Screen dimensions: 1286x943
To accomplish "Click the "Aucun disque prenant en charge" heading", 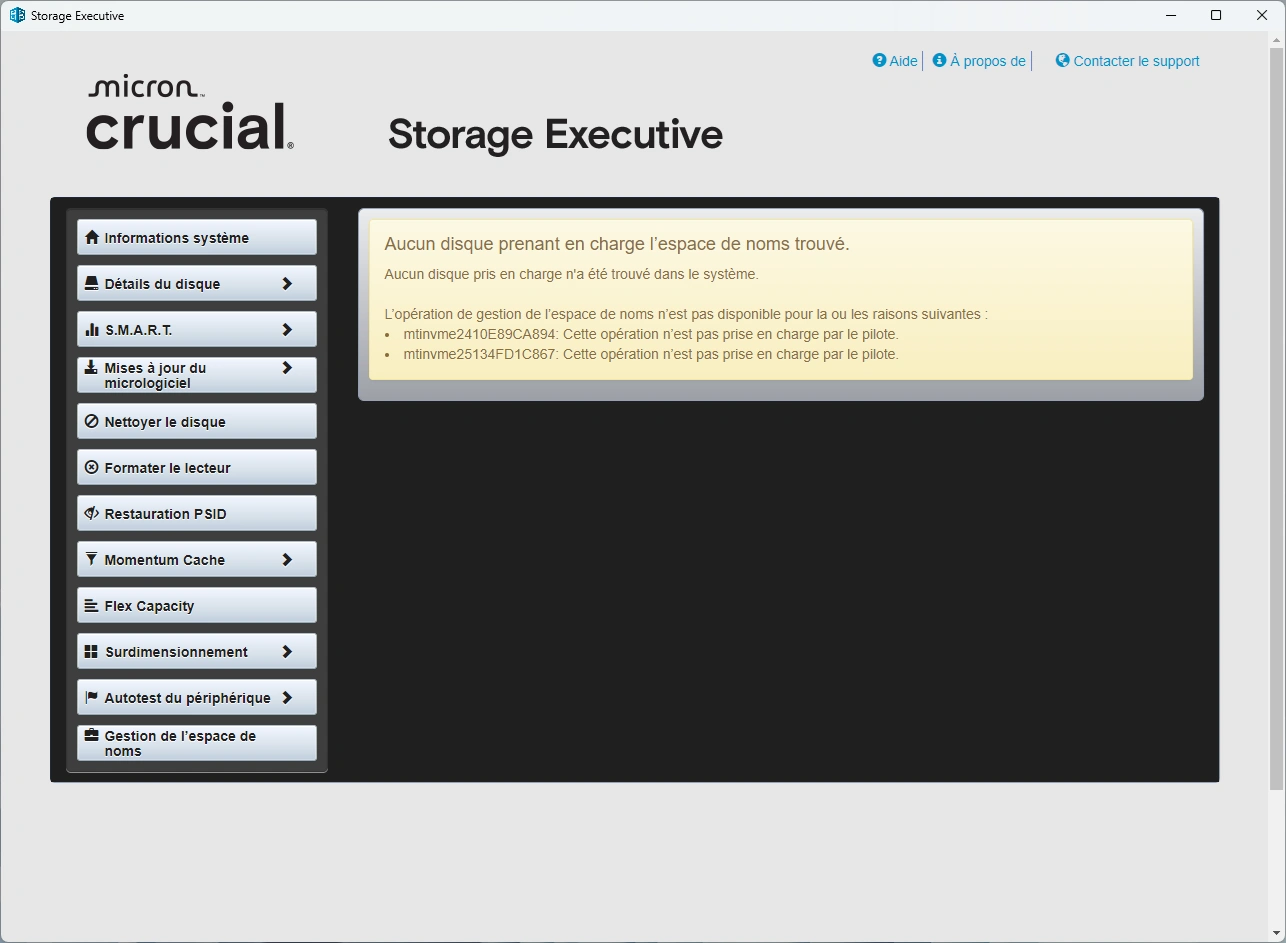I will 617,244.
